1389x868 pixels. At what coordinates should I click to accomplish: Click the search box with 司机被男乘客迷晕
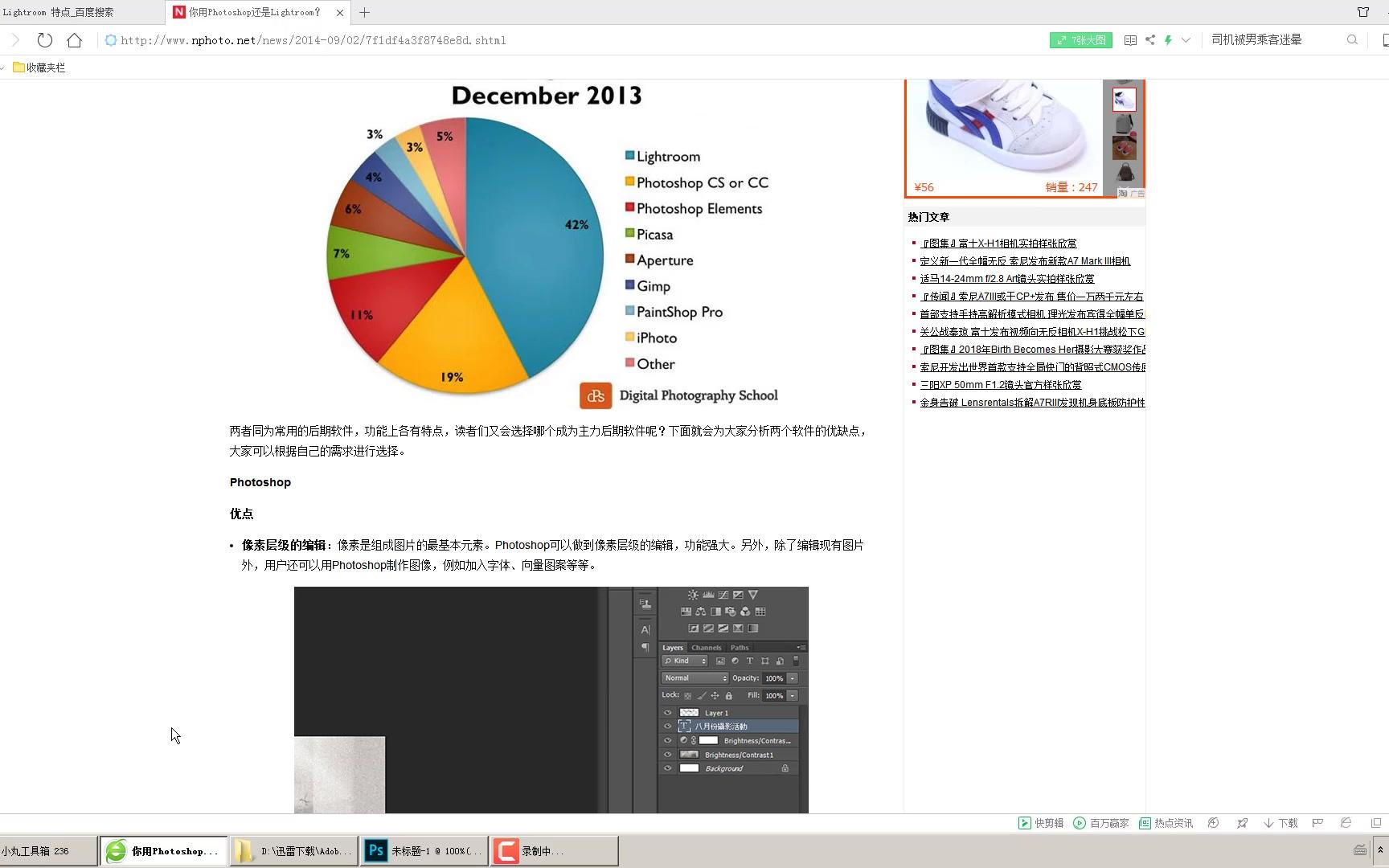coord(1274,39)
